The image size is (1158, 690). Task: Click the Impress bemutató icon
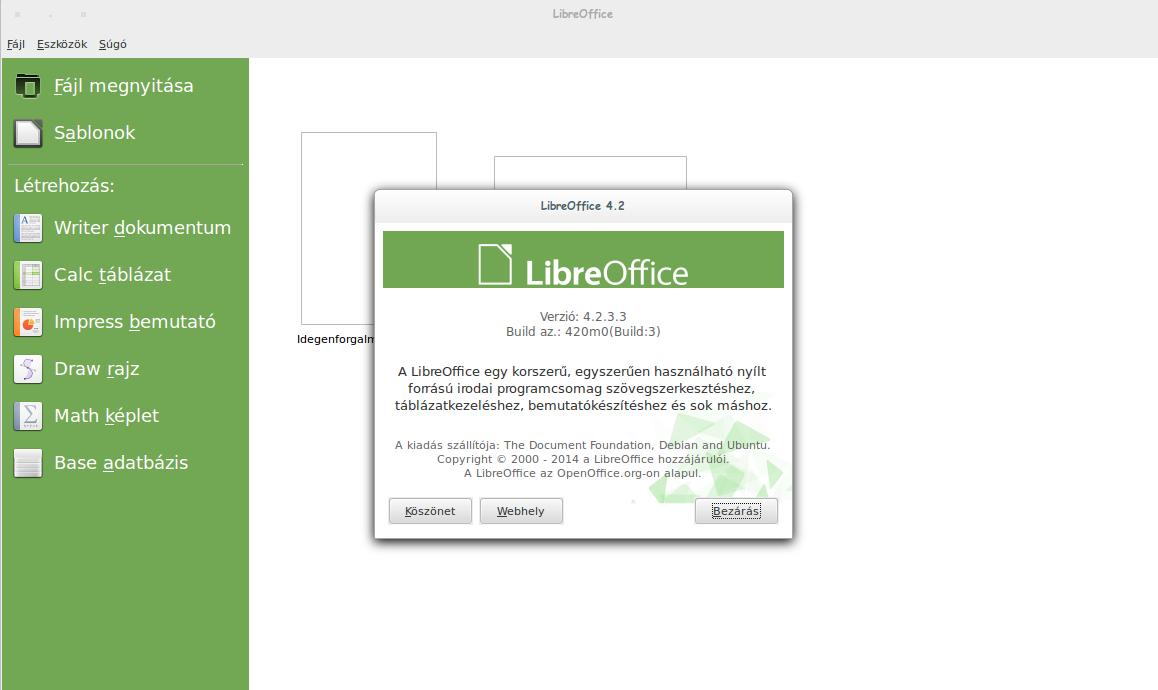(x=28, y=322)
